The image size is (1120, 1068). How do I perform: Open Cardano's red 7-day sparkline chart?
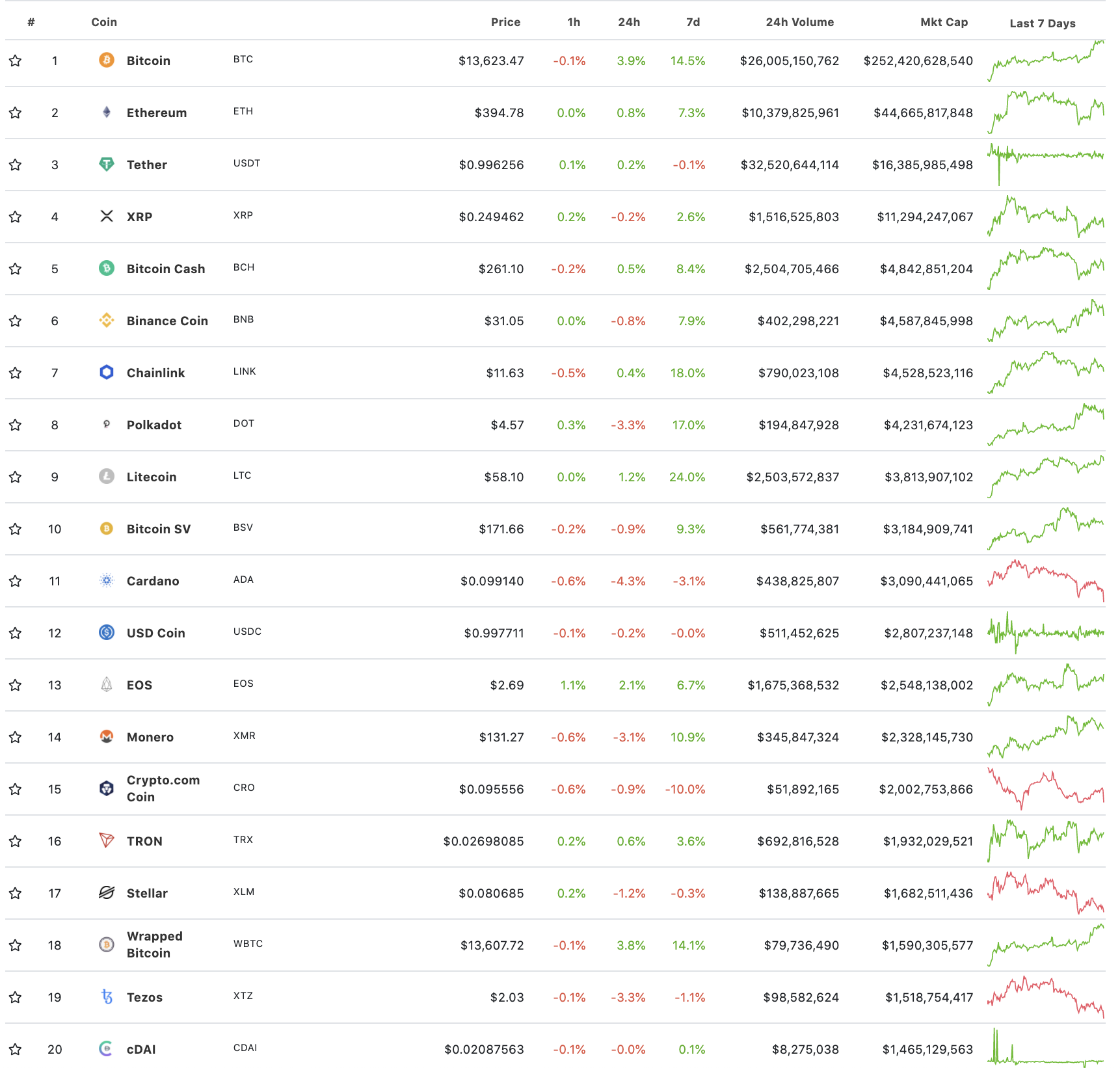pyautogui.click(x=1046, y=580)
